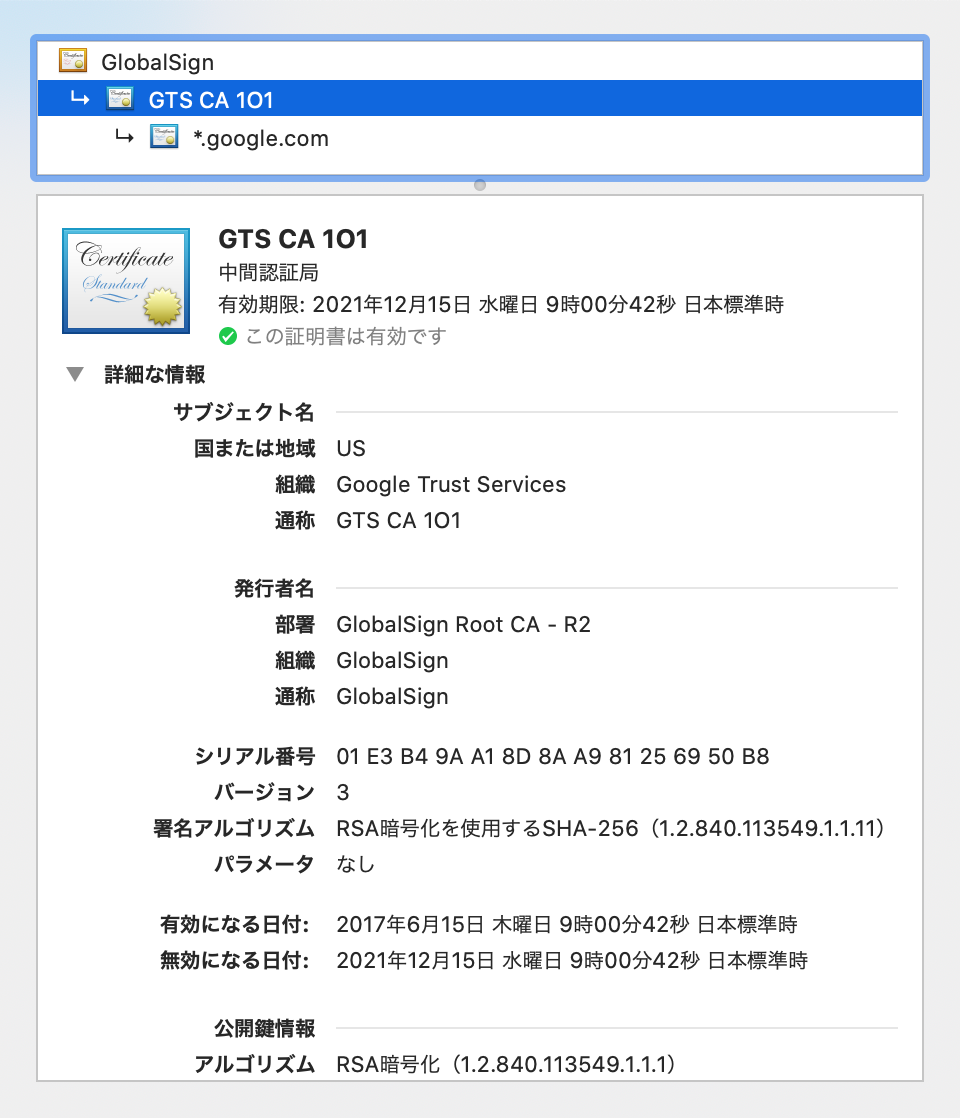The image size is (960, 1118).
Task: Click the 無効になる日付 2021年12月15日 value
Action: click(572, 960)
